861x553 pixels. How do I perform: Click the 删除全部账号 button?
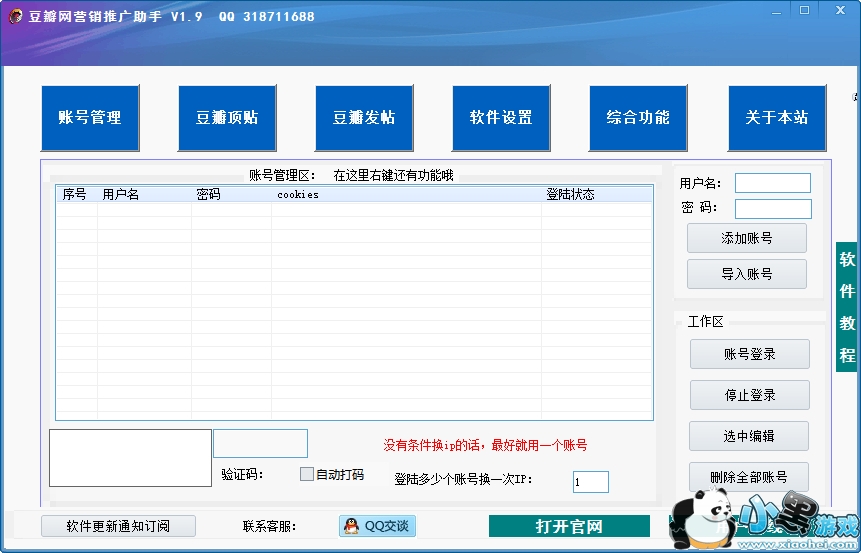click(749, 477)
